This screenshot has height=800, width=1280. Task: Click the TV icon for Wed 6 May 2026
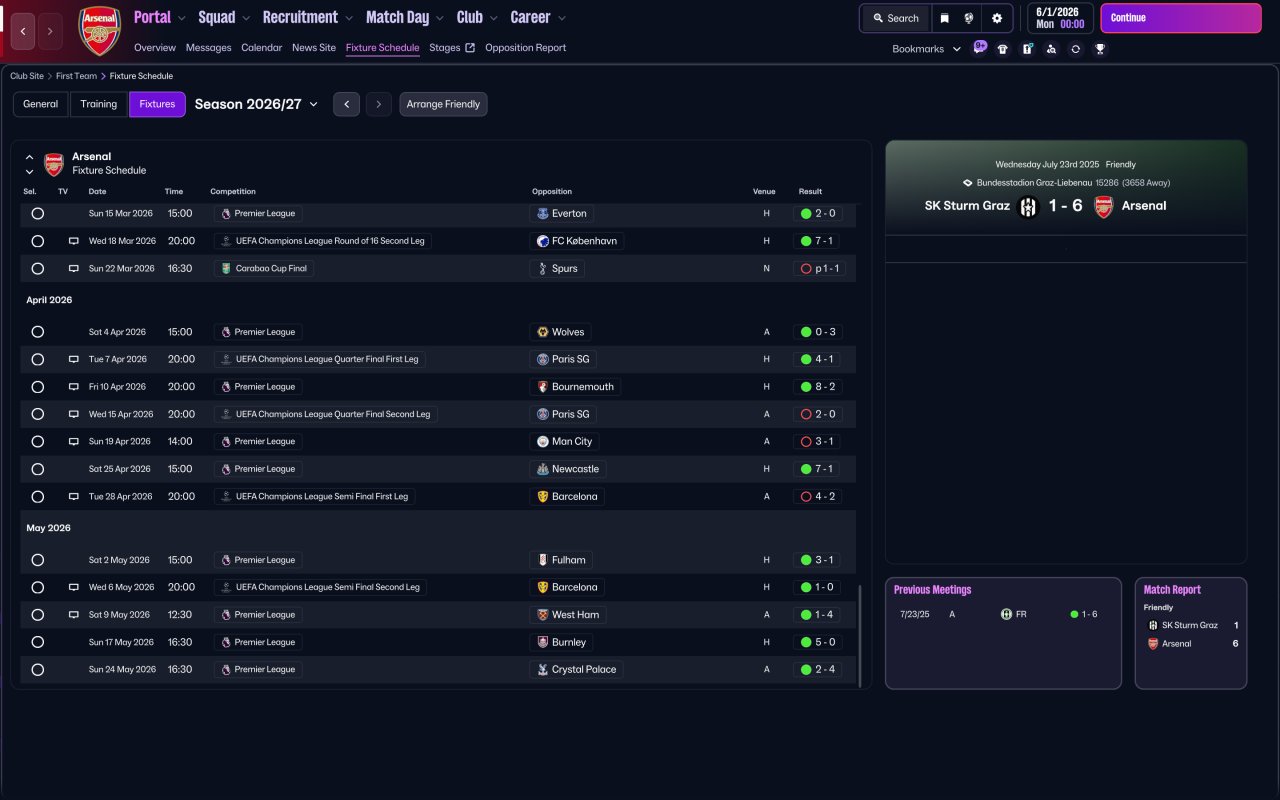coord(73,587)
